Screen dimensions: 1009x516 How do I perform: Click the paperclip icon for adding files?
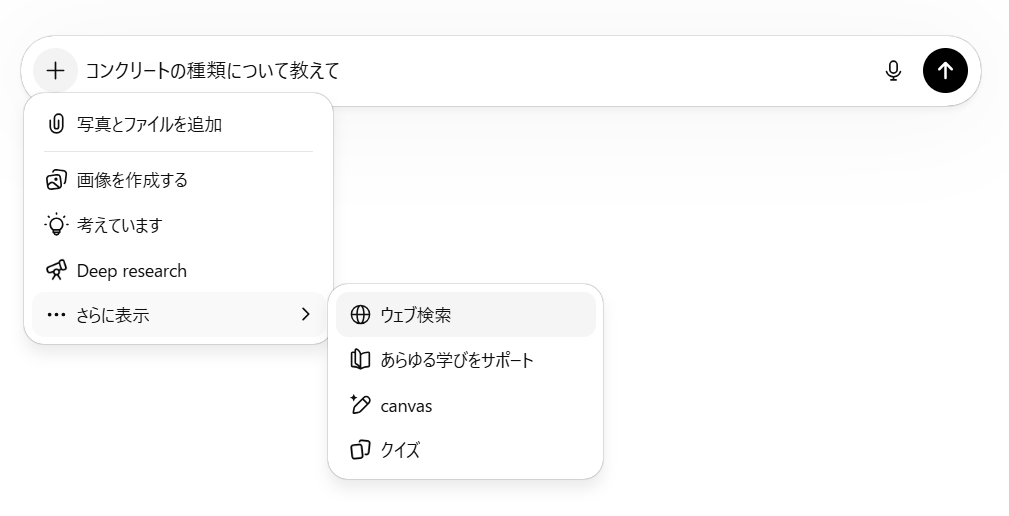point(56,125)
